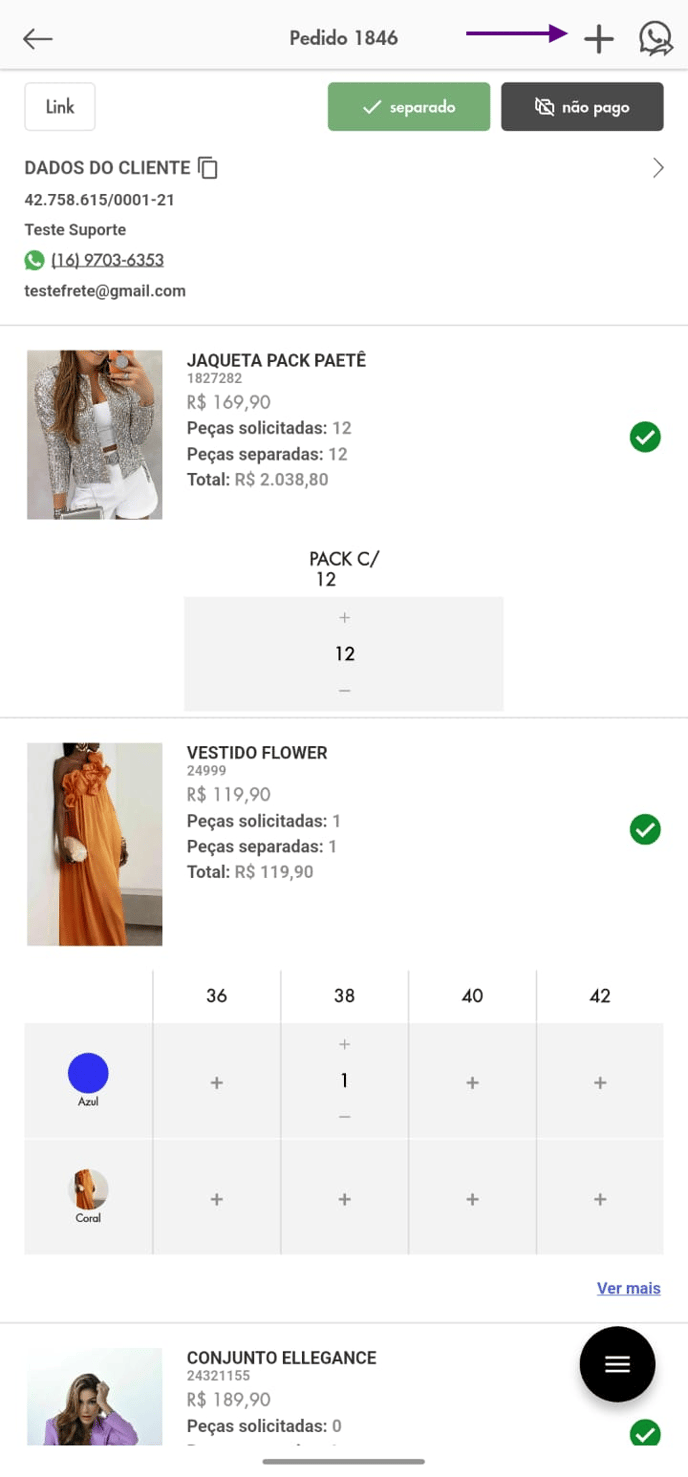Expand client details with the chevron
Image resolution: width=688 pixels, height=1477 pixels.
coord(658,168)
